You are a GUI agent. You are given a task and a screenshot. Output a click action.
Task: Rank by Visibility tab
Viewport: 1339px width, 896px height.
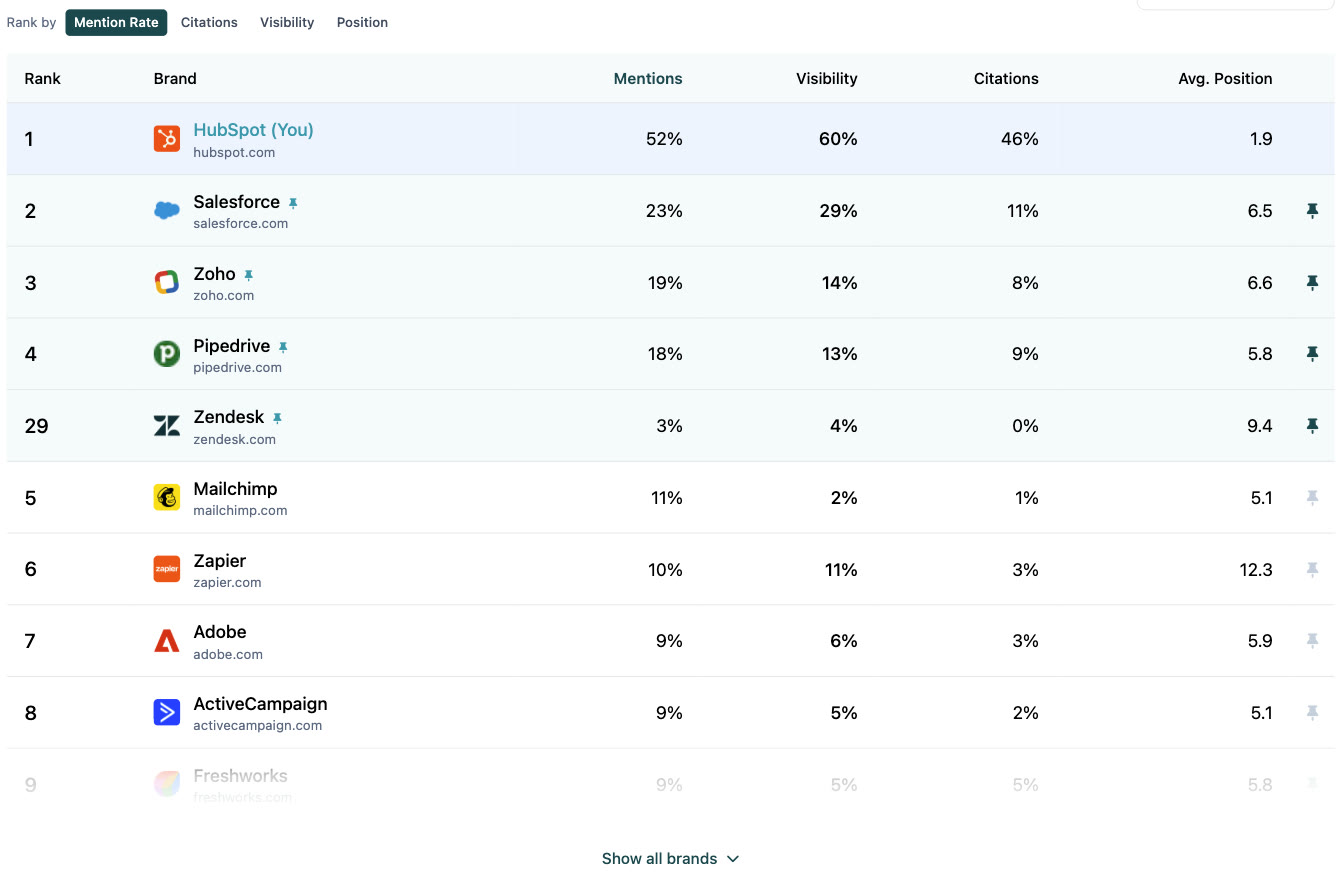287,22
